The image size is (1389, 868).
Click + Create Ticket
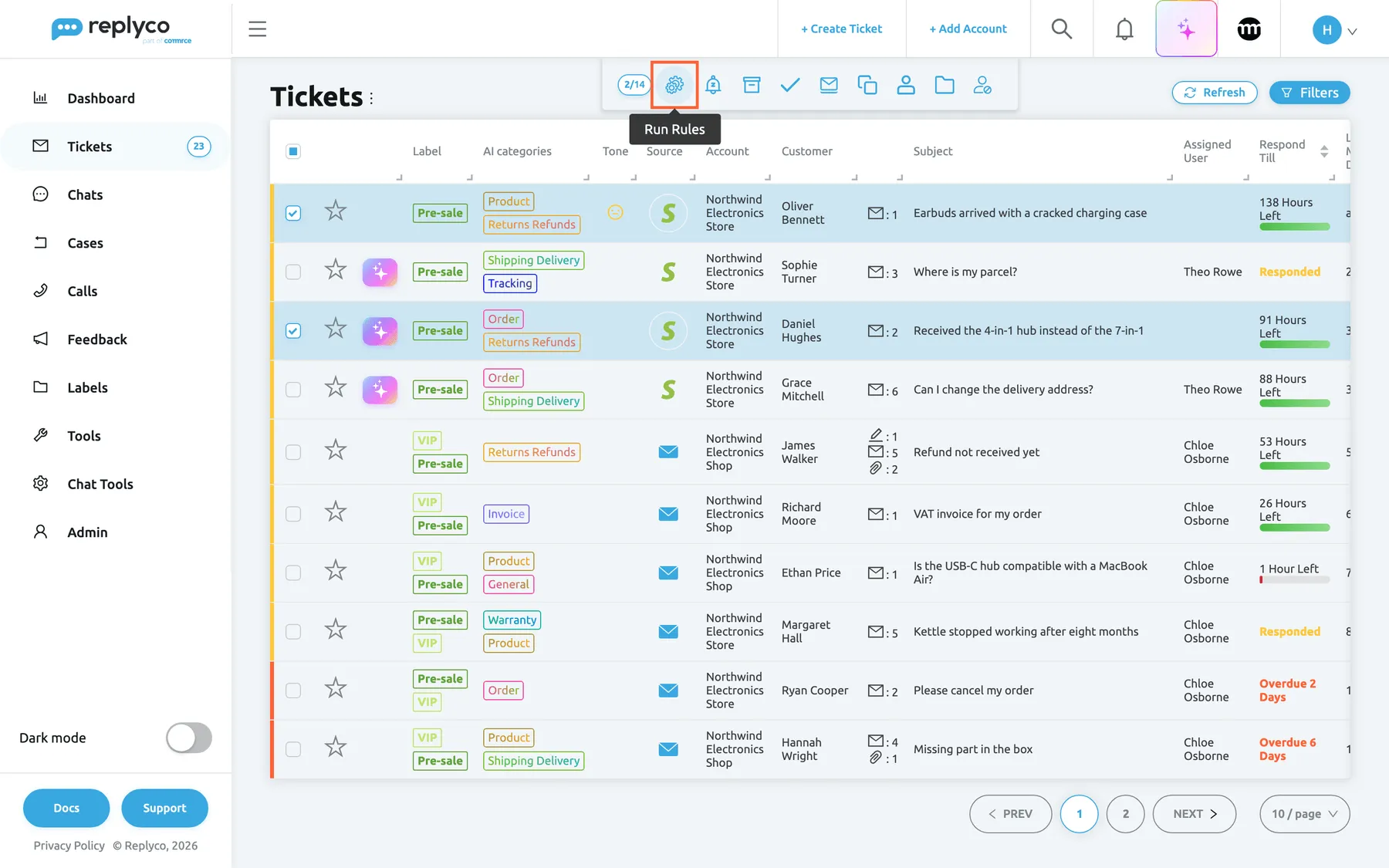point(842,29)
